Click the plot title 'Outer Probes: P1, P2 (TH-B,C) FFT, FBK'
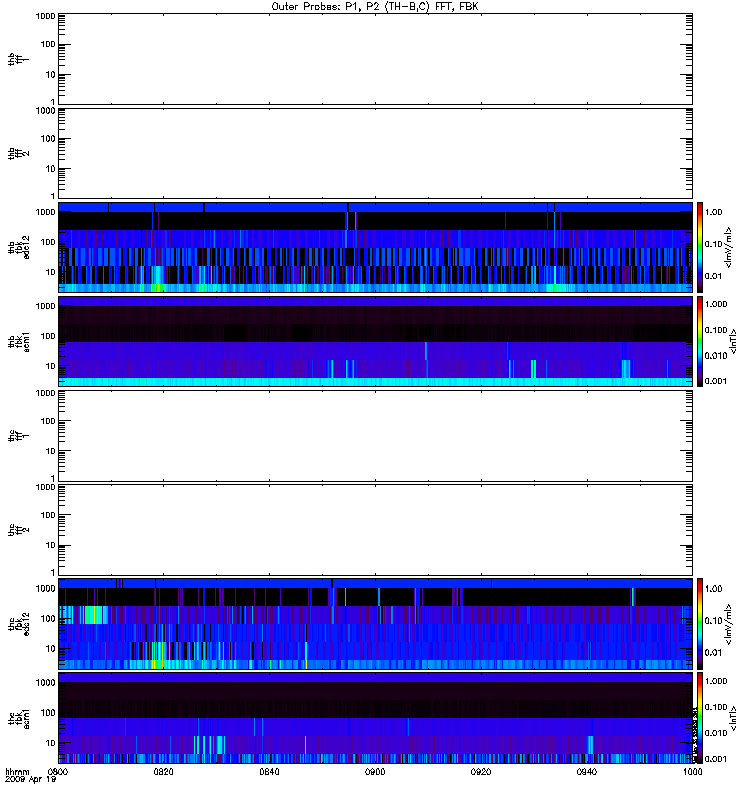Screen dimensions: 750x800 [375, 7]
